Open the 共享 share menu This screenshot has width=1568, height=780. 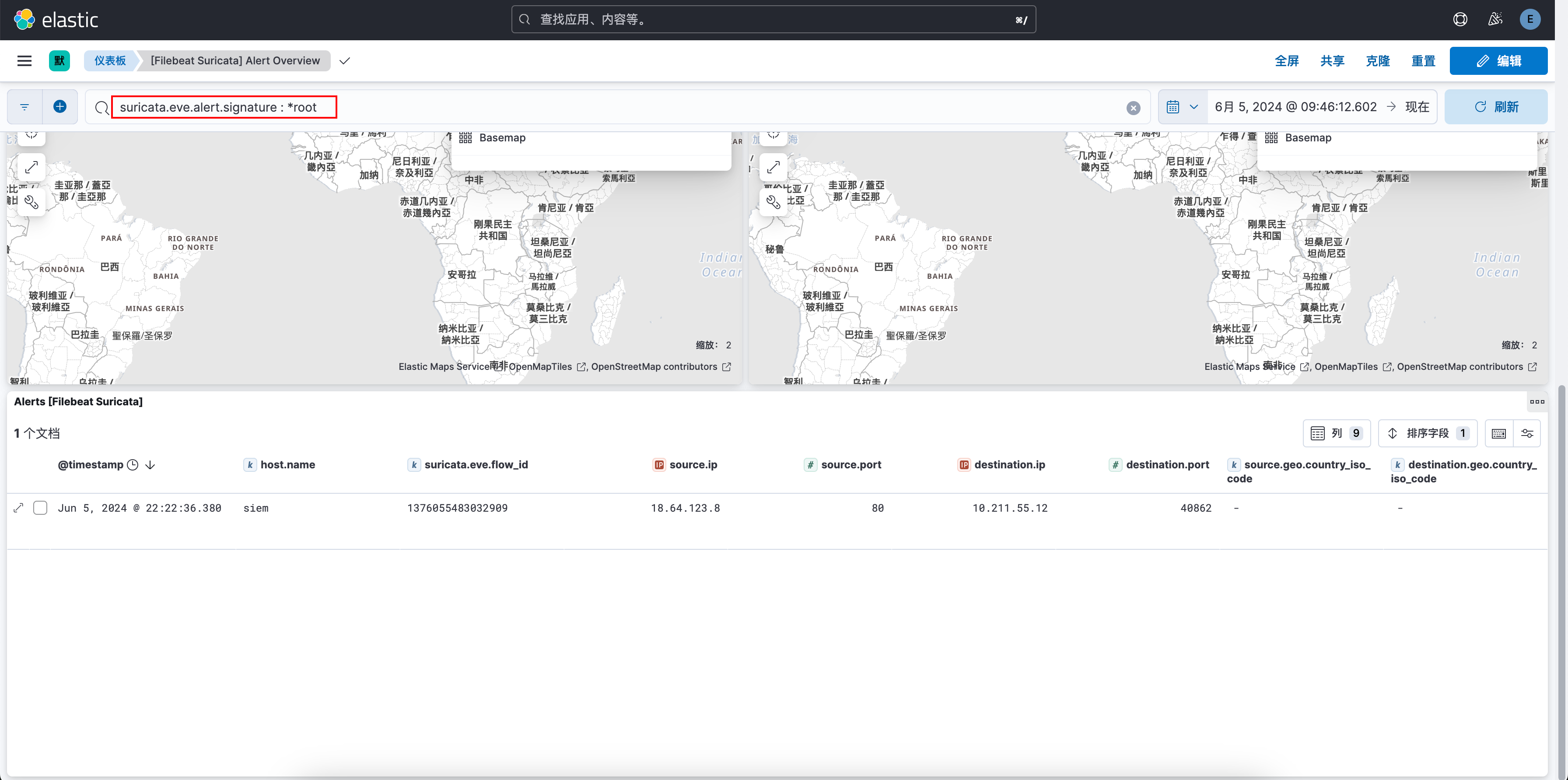pyautogui.click(x=1332, y=60)
